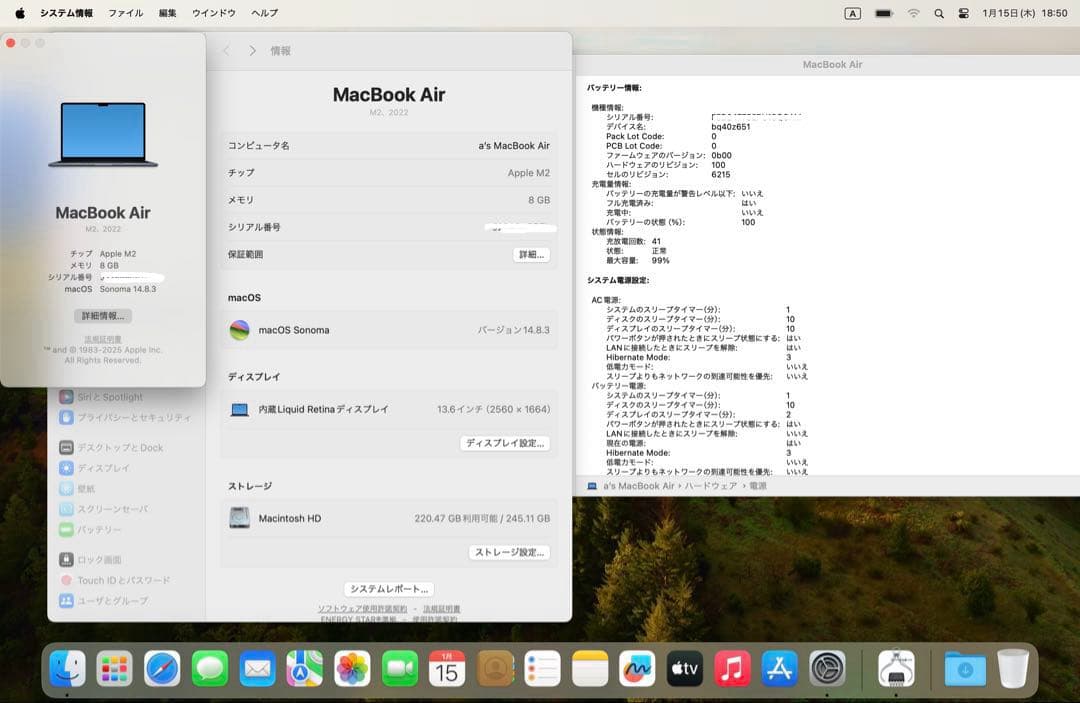
Task: Open the input source menu showing "A"
Action: pyautogui.click(x=852, y=13)
